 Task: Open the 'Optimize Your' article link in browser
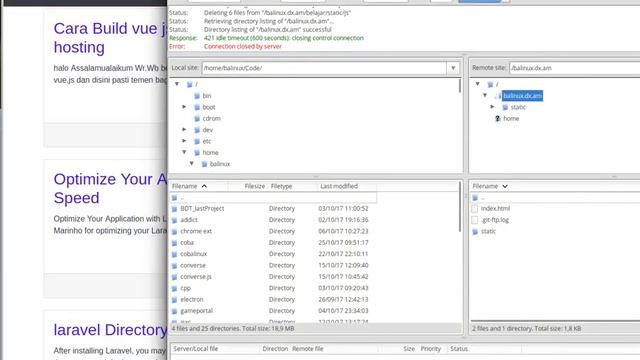click(110, 188)
